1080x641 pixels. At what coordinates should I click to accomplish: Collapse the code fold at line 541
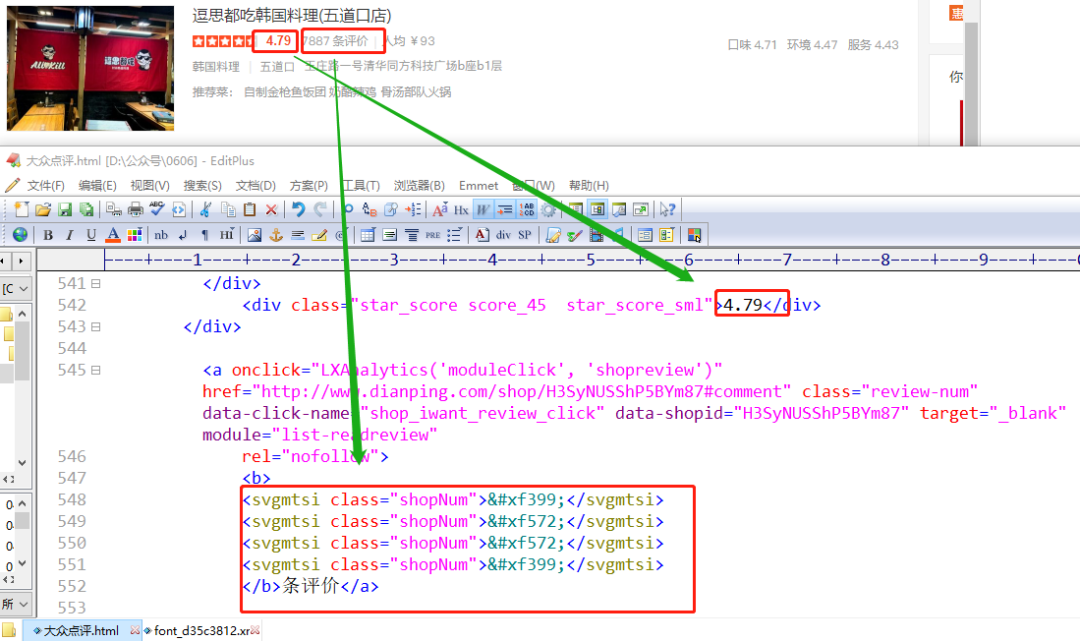coord(96,284)
